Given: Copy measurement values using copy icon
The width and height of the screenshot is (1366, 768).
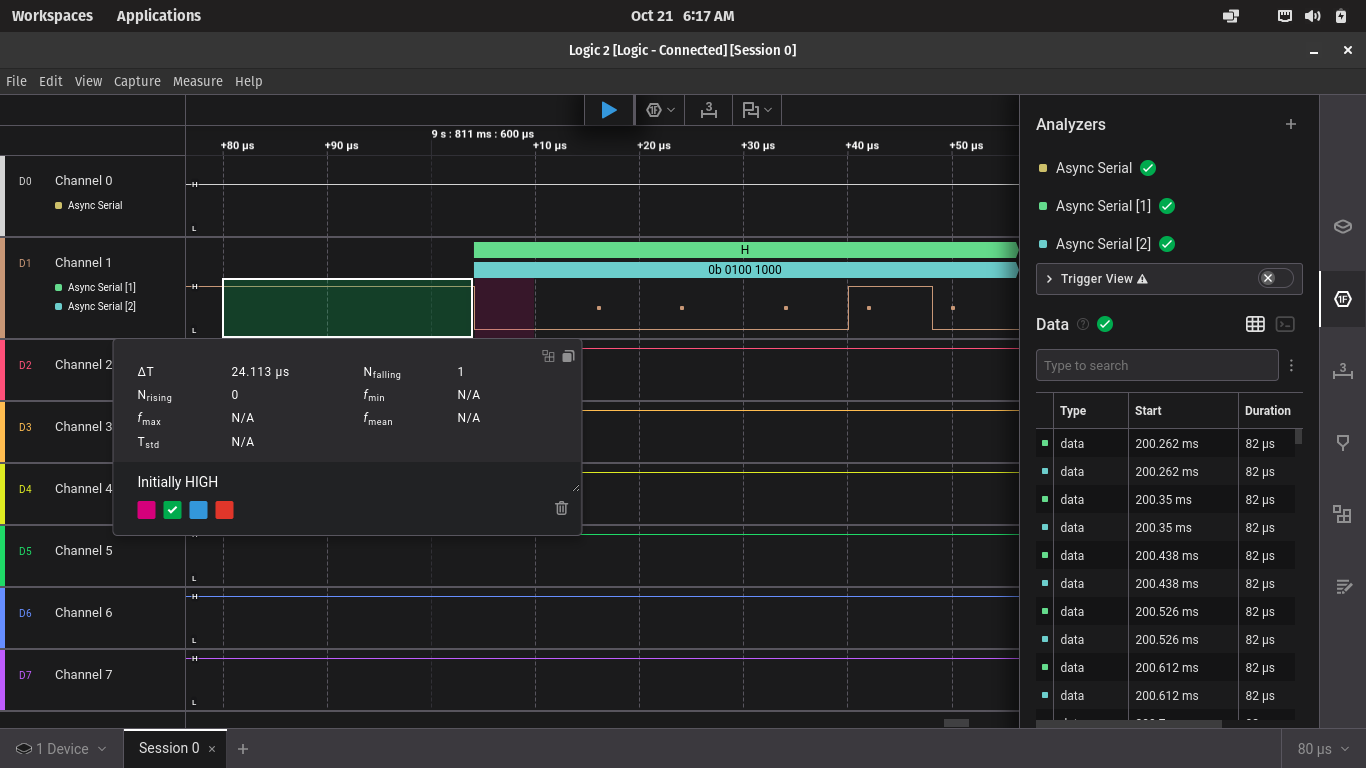Looking at the screenshot, I should pos(568,356).
